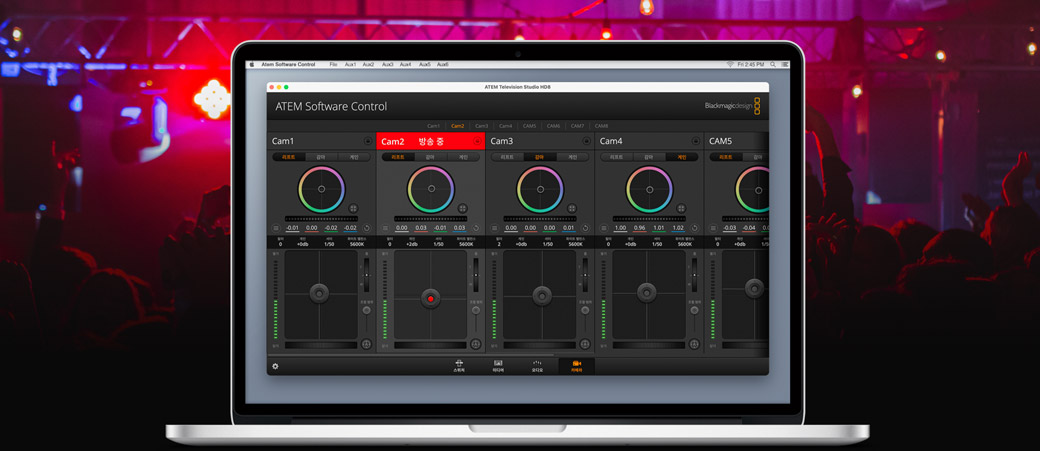Click the round button below Cam4 iris slider

[x=694, y=344]
